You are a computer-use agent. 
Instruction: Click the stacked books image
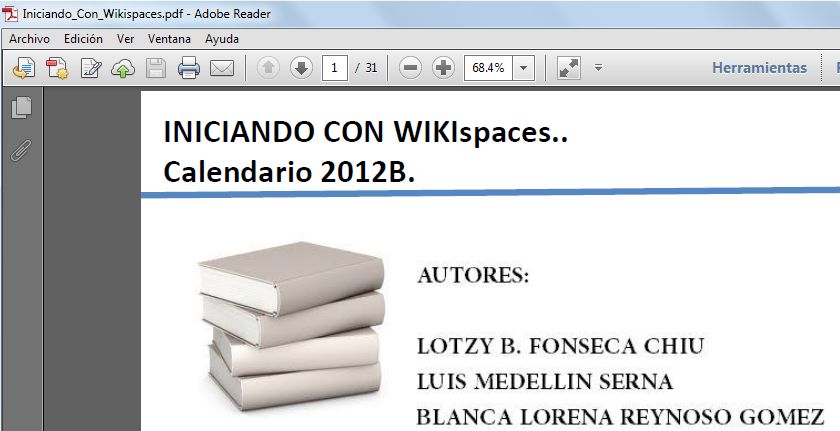coord(291,326)
